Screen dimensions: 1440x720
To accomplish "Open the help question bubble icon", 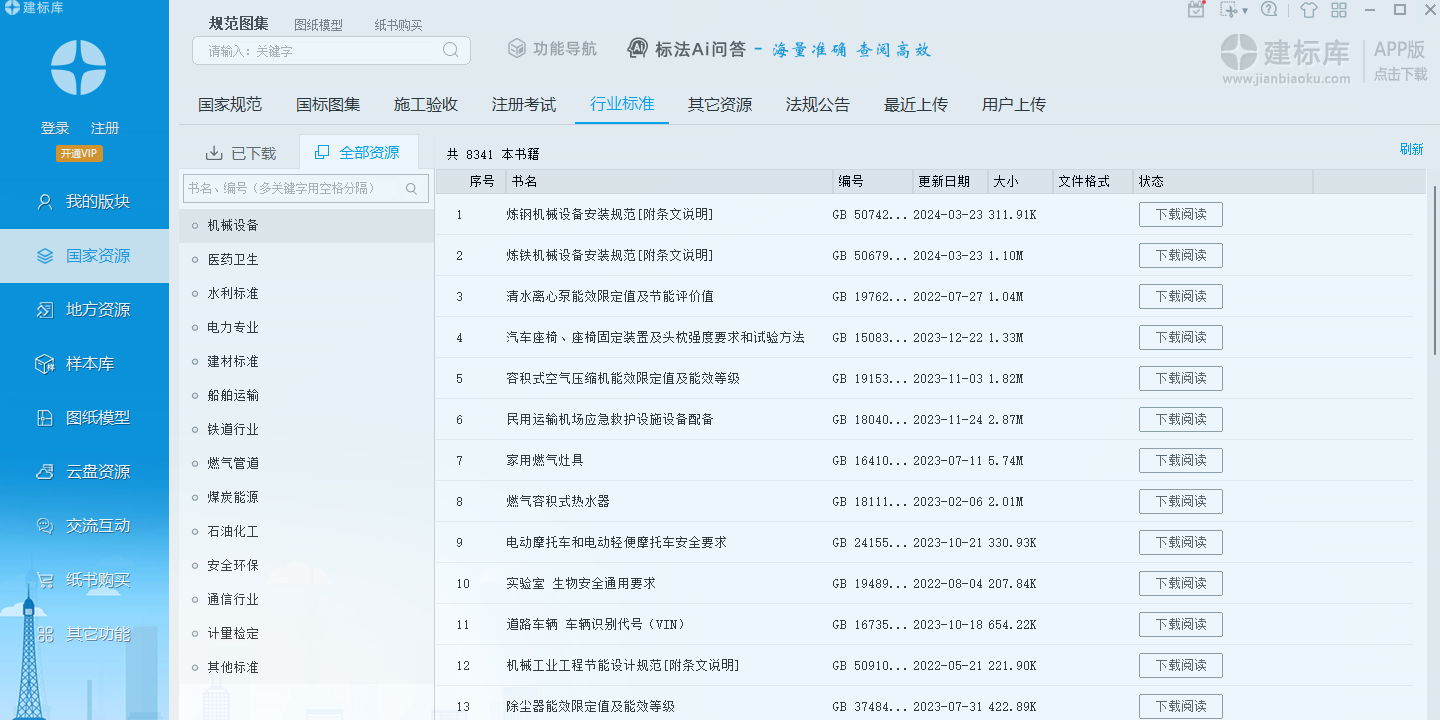I will pyautogui.click(x=1269, y=10).
